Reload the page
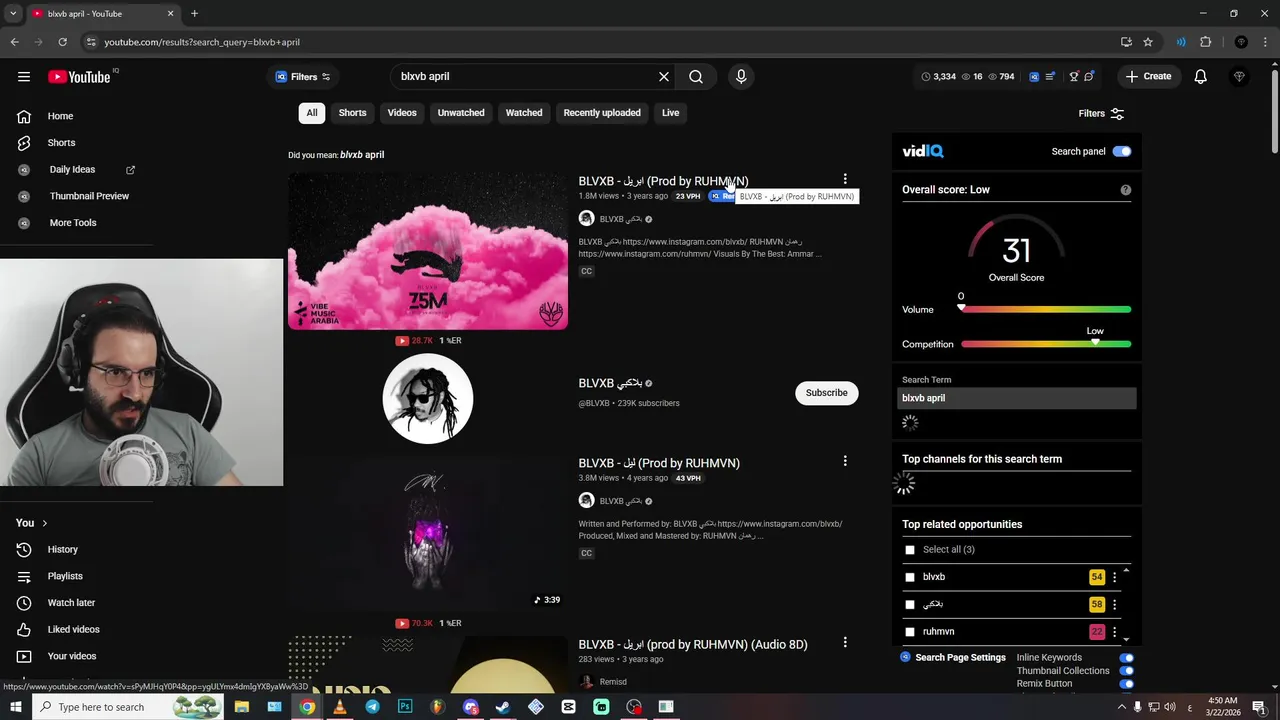The image size is (1280, 720). 62,42
